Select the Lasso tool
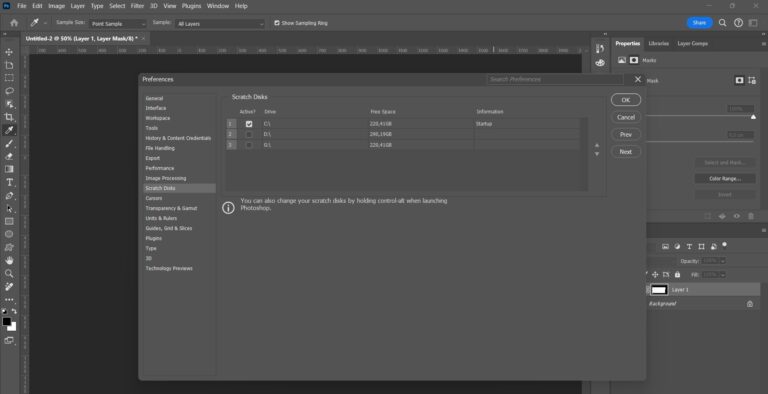 click(x=9, y=91)
